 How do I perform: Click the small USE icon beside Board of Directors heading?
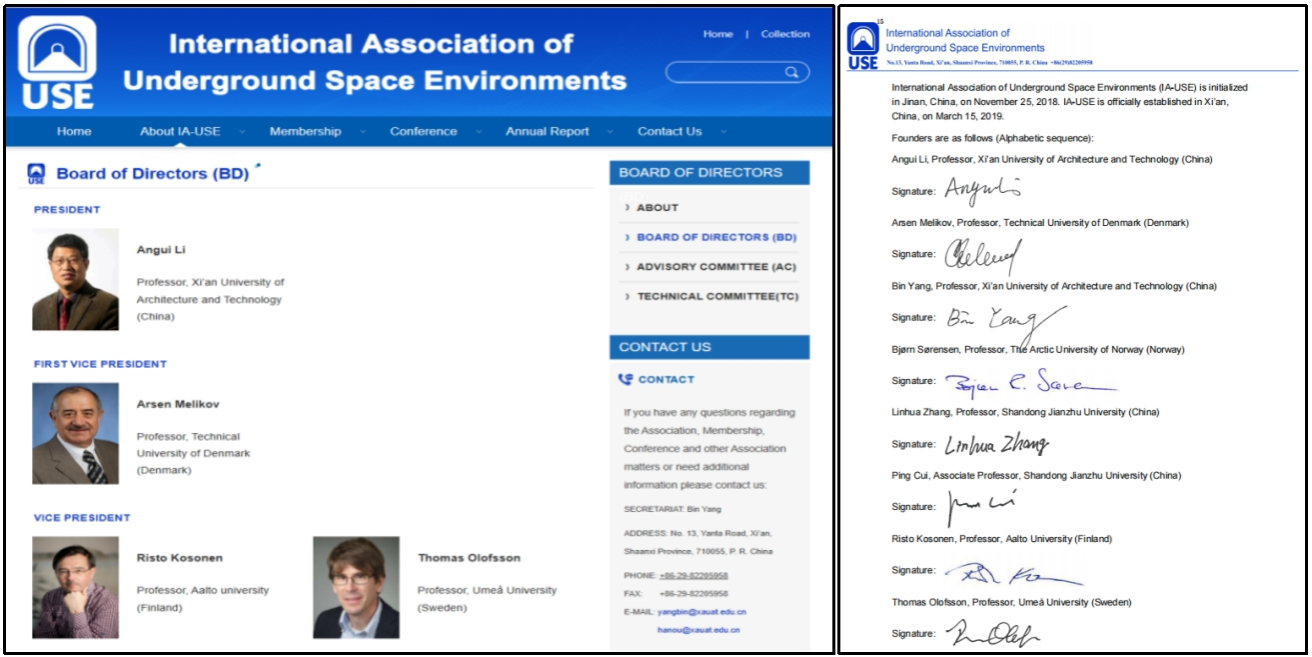(x=36, y=173)
